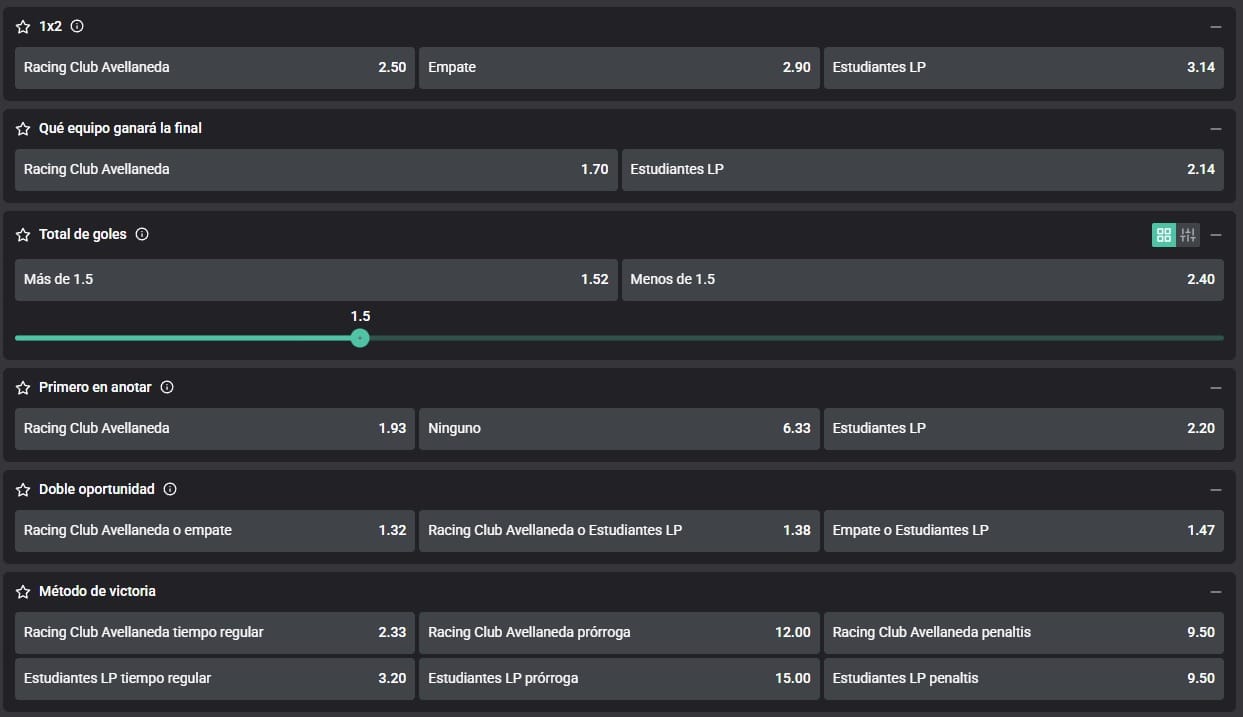Screen dimensions: 1243x717
Task: Bet on Empate at 2.90
Action: pos(619,68)
